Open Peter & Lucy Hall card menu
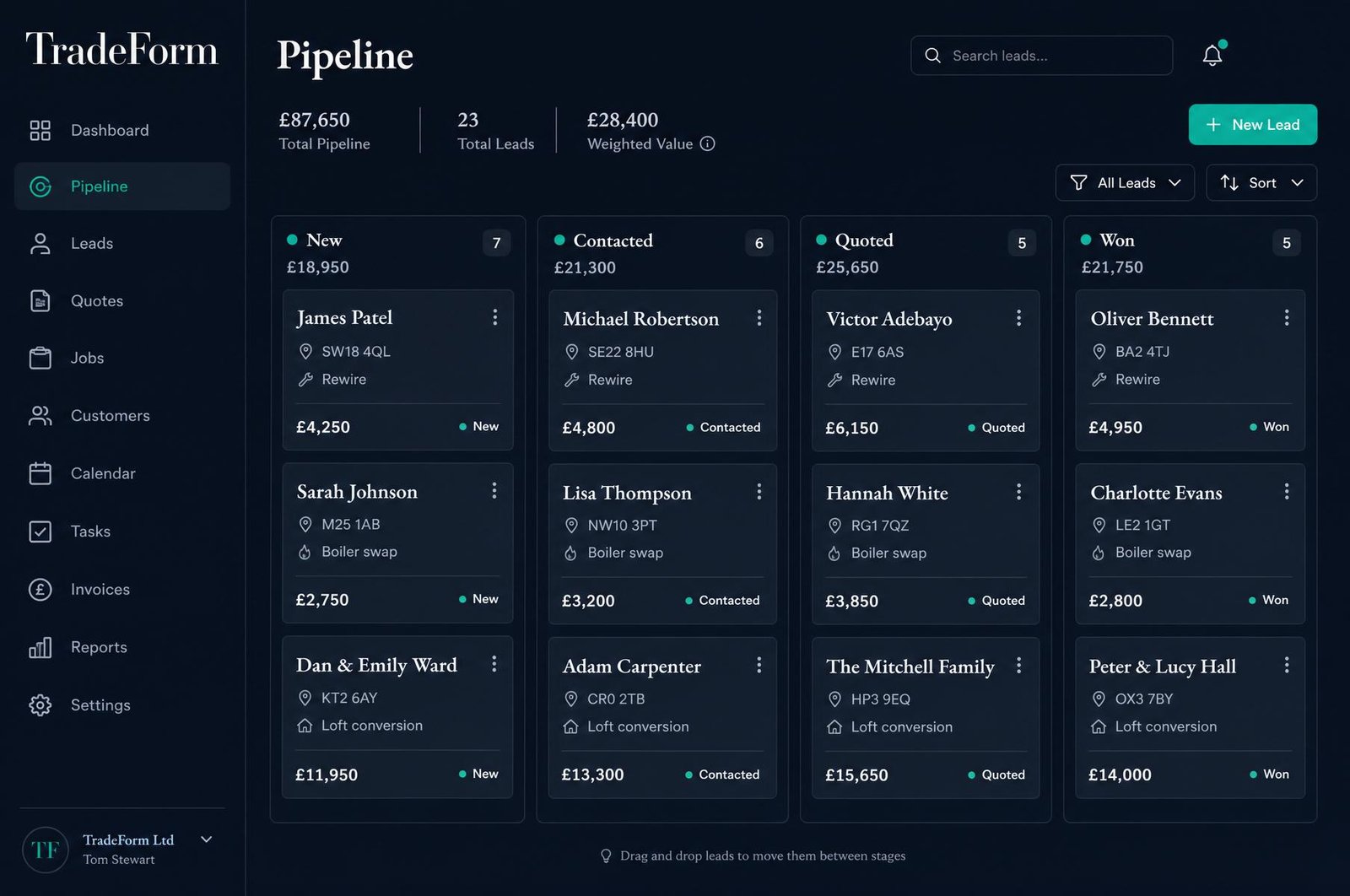The image size is (1350, 896). click(1287, 665)
